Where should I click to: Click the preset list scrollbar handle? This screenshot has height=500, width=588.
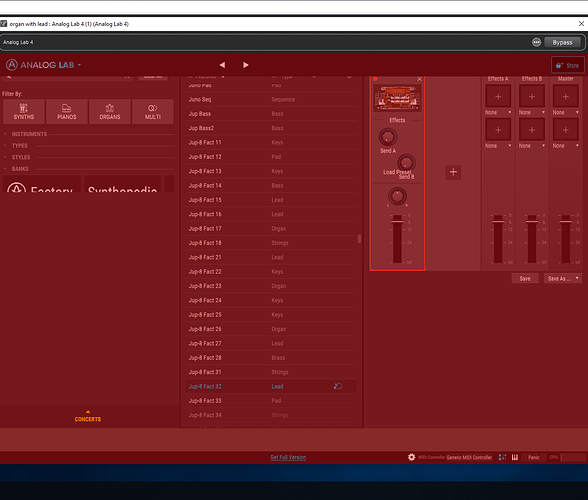pos(359,239)
